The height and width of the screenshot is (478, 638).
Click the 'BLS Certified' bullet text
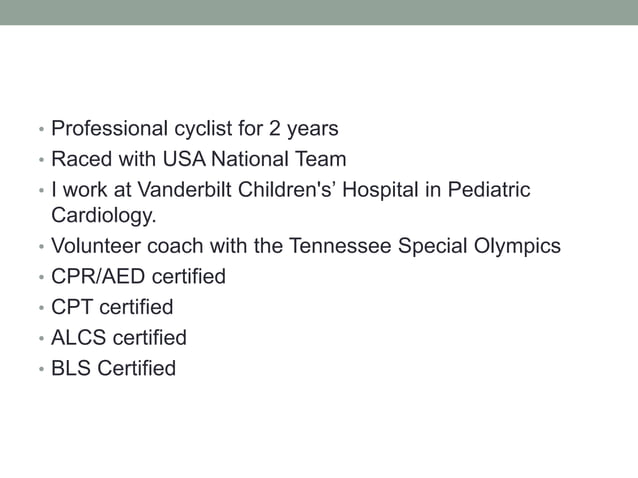tap(114, 368)
